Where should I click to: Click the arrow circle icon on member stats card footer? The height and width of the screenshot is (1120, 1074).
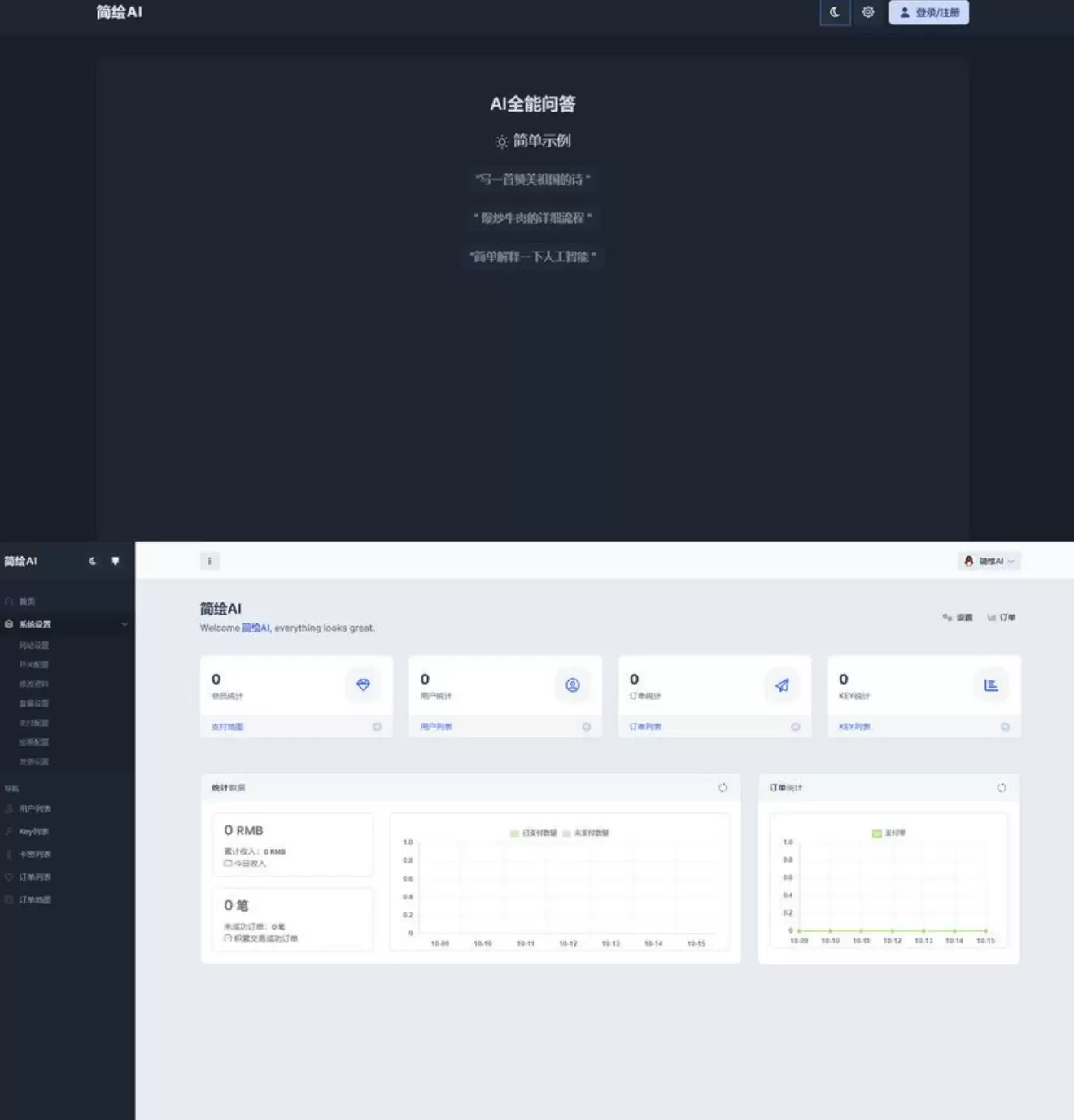coord(377,727)
